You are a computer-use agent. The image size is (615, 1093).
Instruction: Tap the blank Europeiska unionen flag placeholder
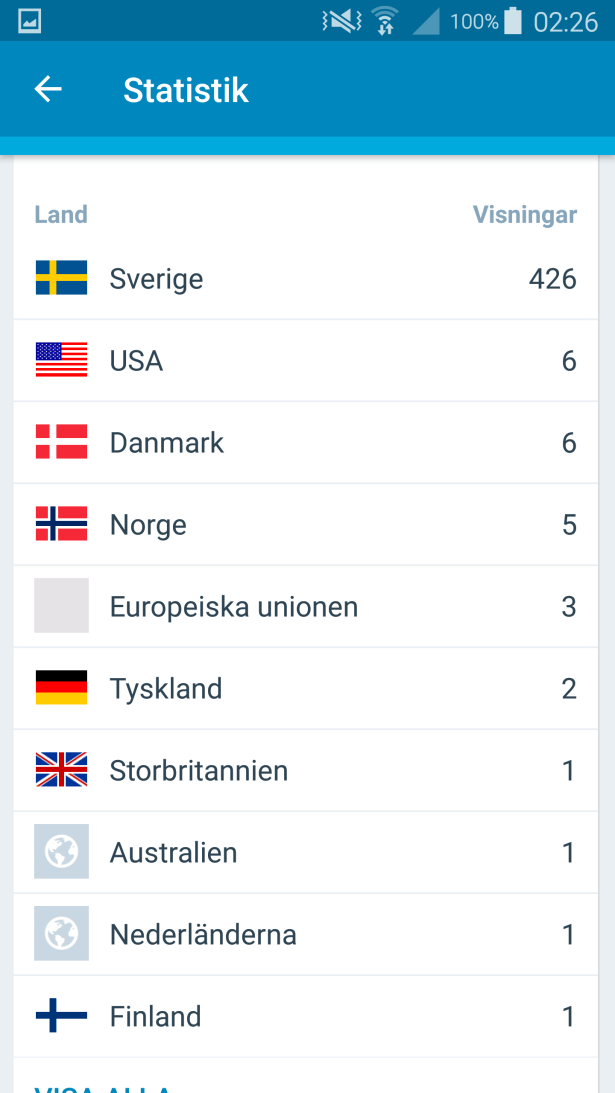tap(61, 606)
